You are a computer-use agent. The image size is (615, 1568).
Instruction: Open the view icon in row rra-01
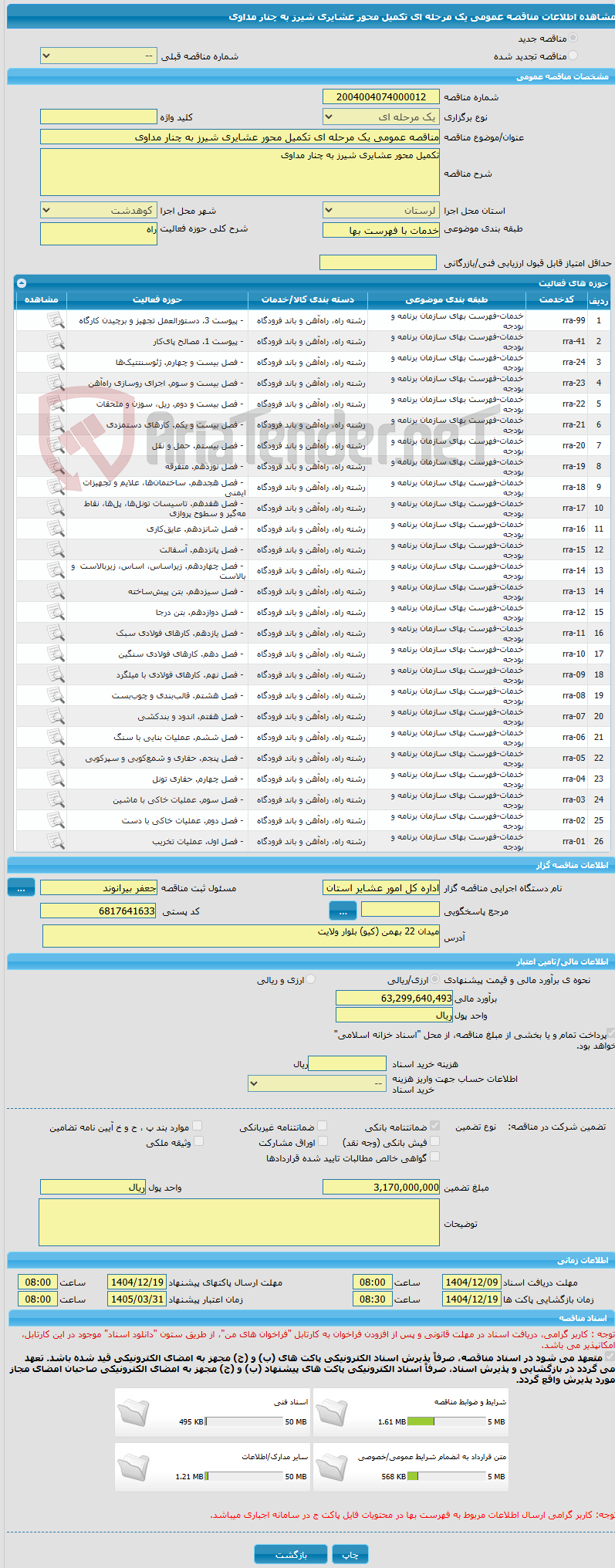[x=56, y=841]
